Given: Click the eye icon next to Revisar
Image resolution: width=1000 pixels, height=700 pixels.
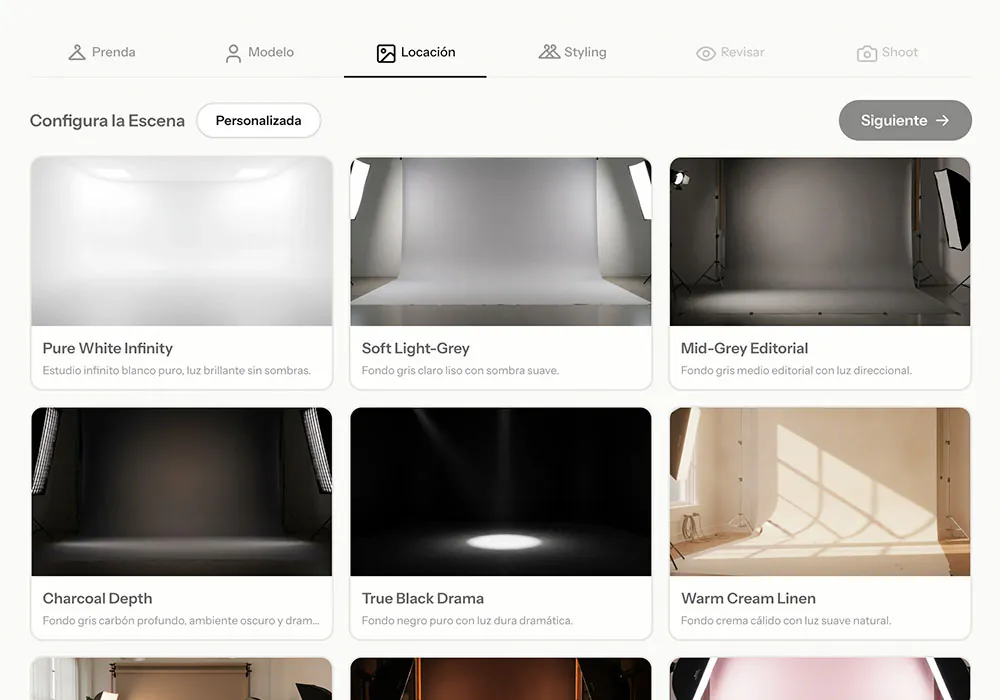Looking at the screenshot, I should point(705,54).
